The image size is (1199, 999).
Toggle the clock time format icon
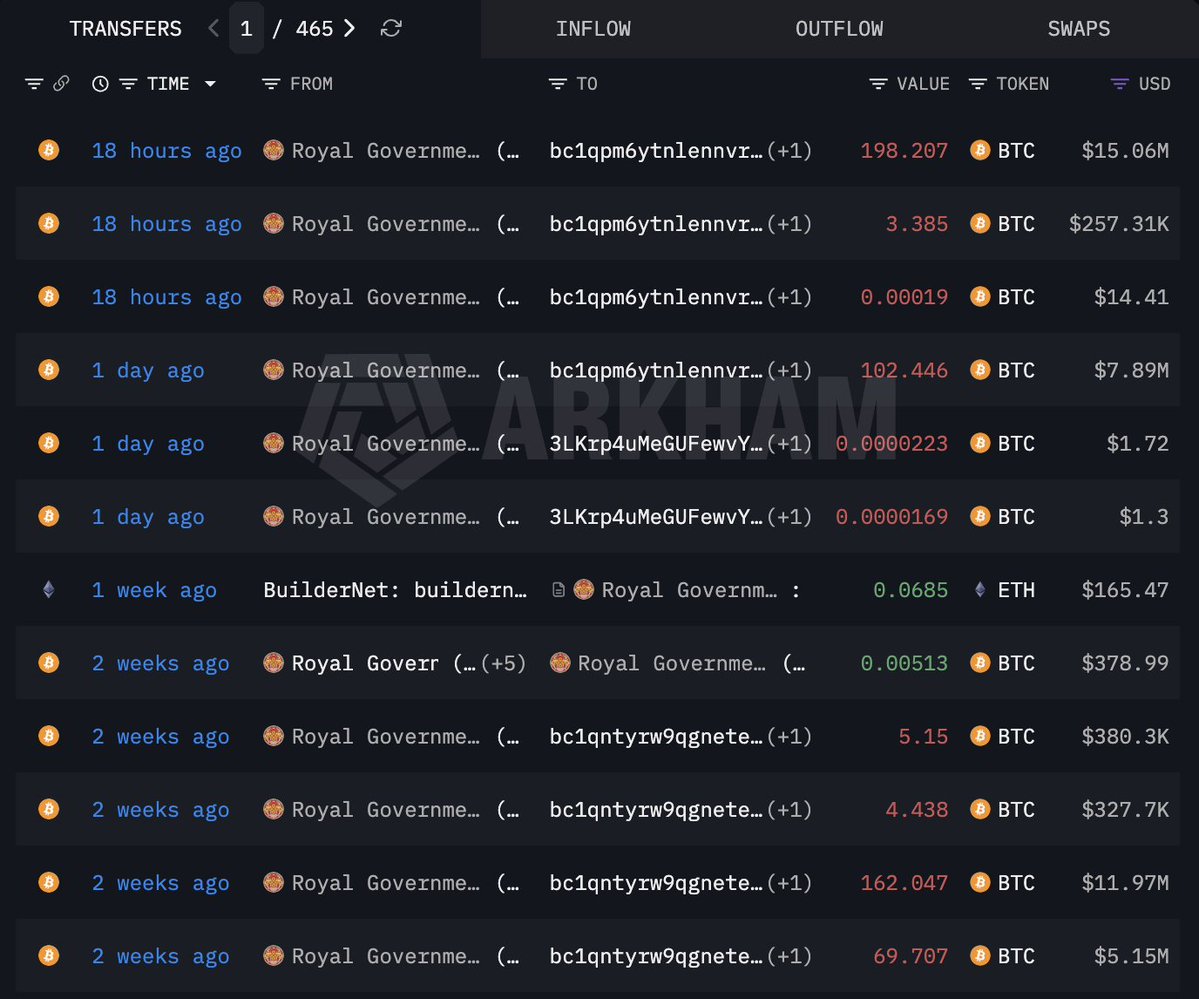100,83
